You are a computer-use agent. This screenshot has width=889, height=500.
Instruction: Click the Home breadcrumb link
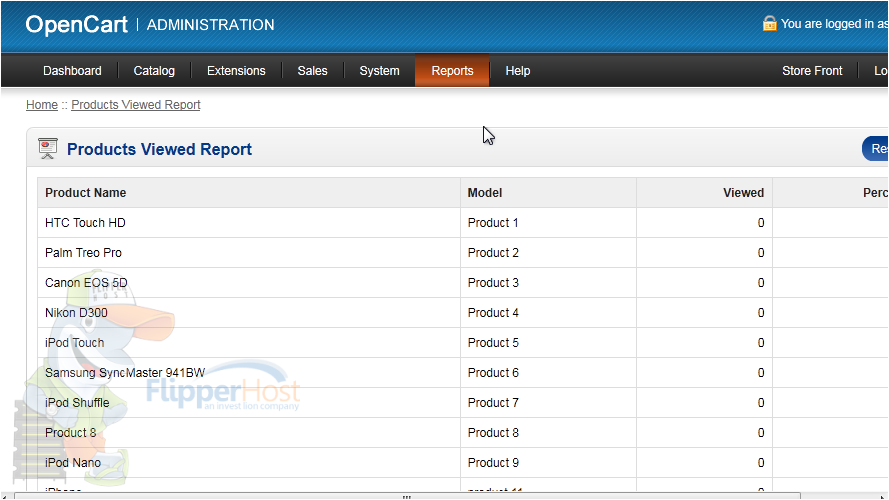point(42,105)
